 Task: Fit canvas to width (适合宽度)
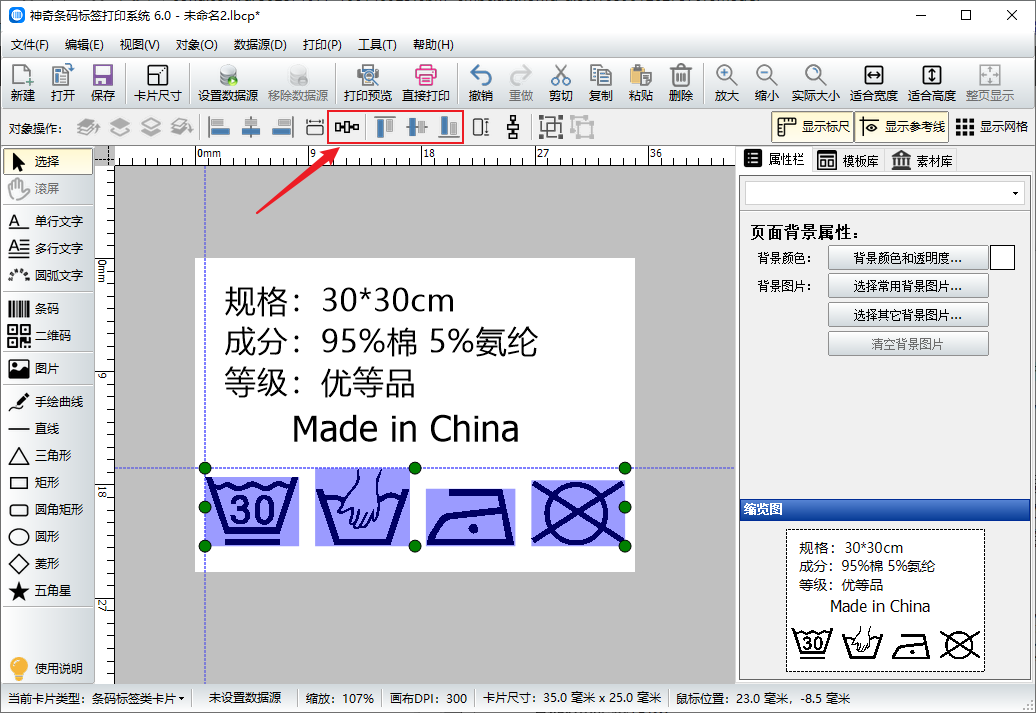click(873, 83)
